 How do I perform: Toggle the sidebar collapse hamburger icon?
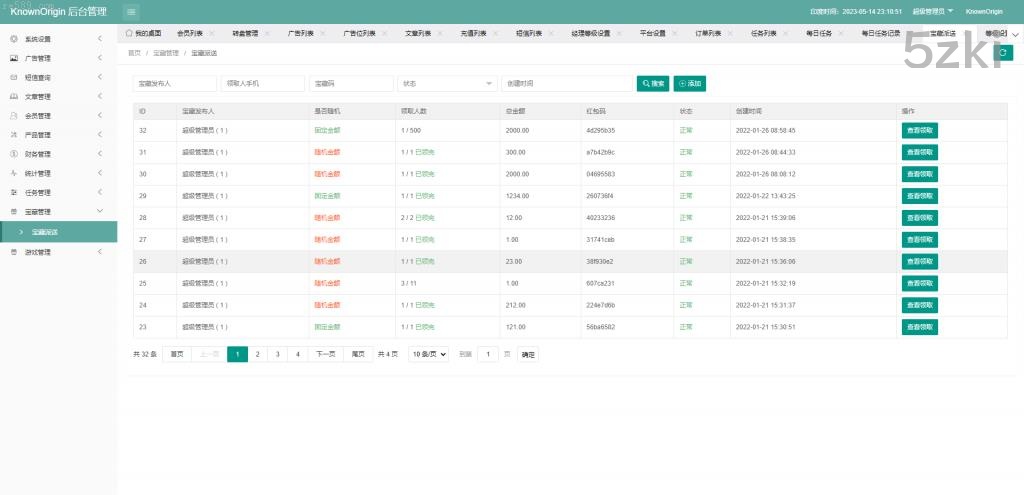coord(132,11)
